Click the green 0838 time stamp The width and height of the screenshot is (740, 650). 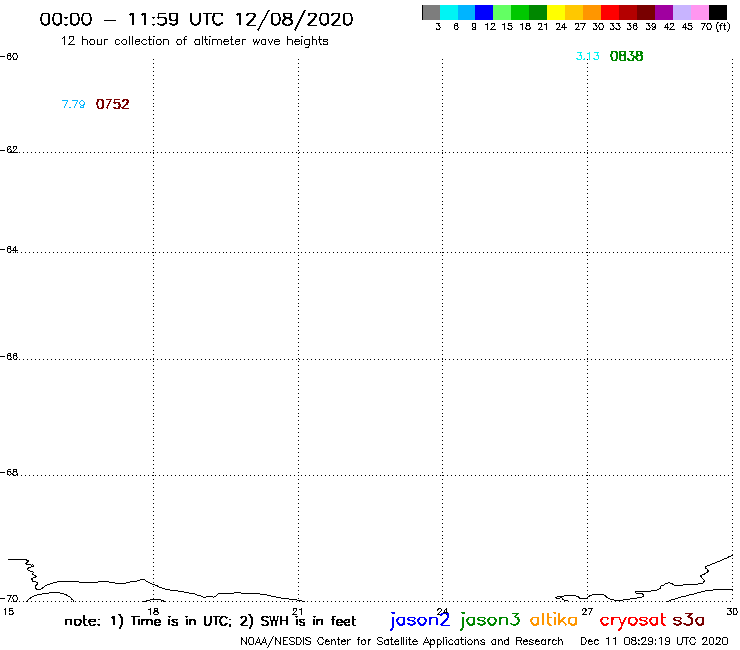626,56
